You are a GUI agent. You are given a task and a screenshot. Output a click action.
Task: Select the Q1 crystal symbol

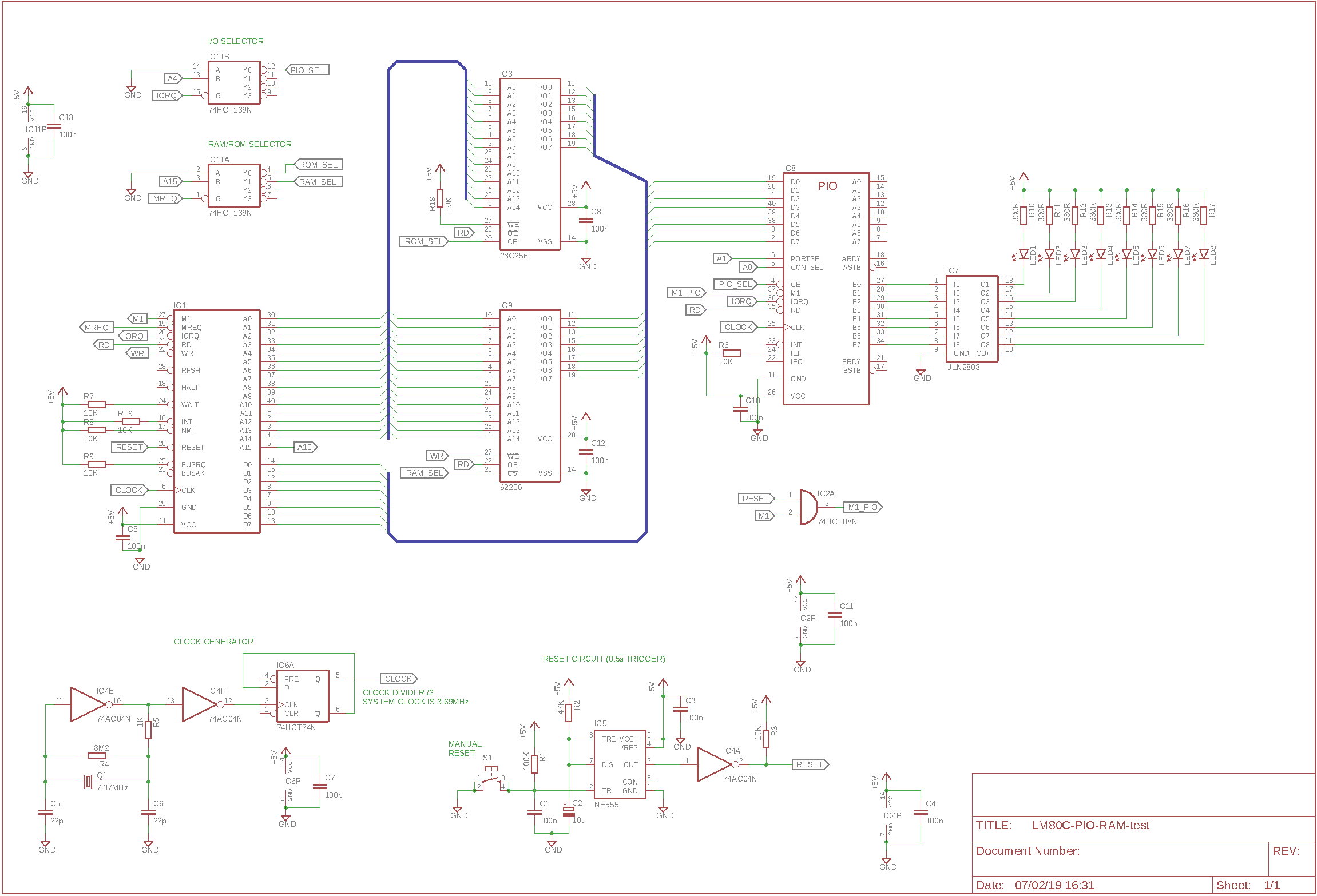pyautogui.click(x=88, y=782)
